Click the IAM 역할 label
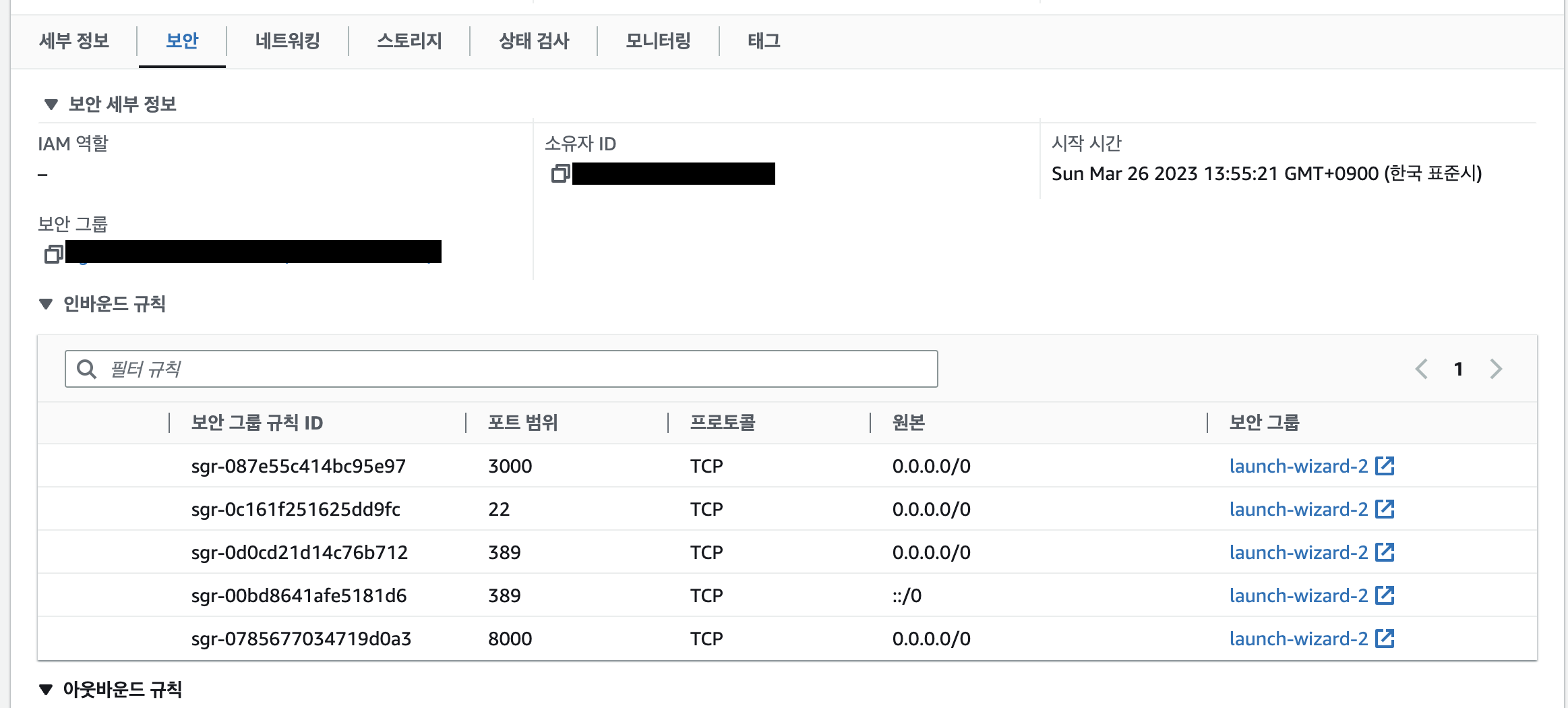Image resolution: width=1568 pixels, height=708 pixels. 73,144
